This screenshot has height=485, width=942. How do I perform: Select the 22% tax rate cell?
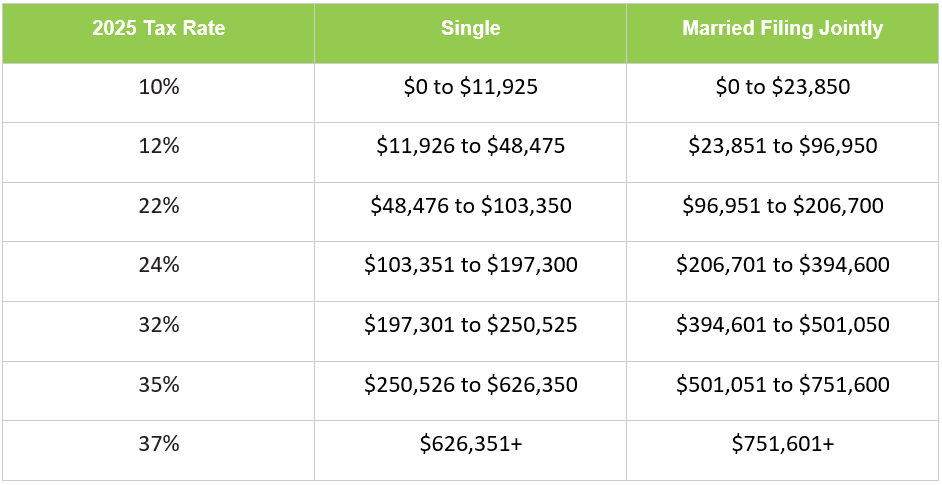tap(158, 212)
